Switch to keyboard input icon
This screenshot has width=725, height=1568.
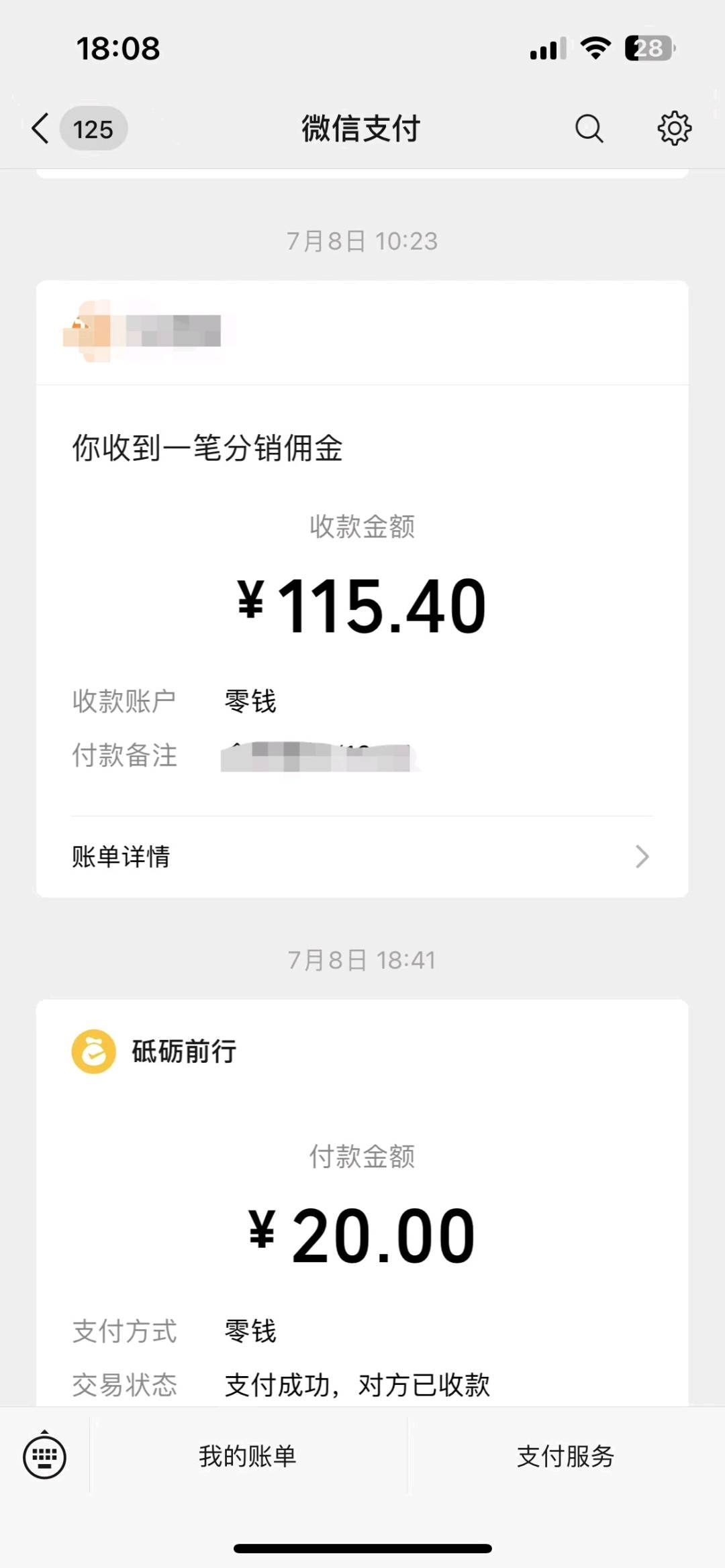point(44,1457)
